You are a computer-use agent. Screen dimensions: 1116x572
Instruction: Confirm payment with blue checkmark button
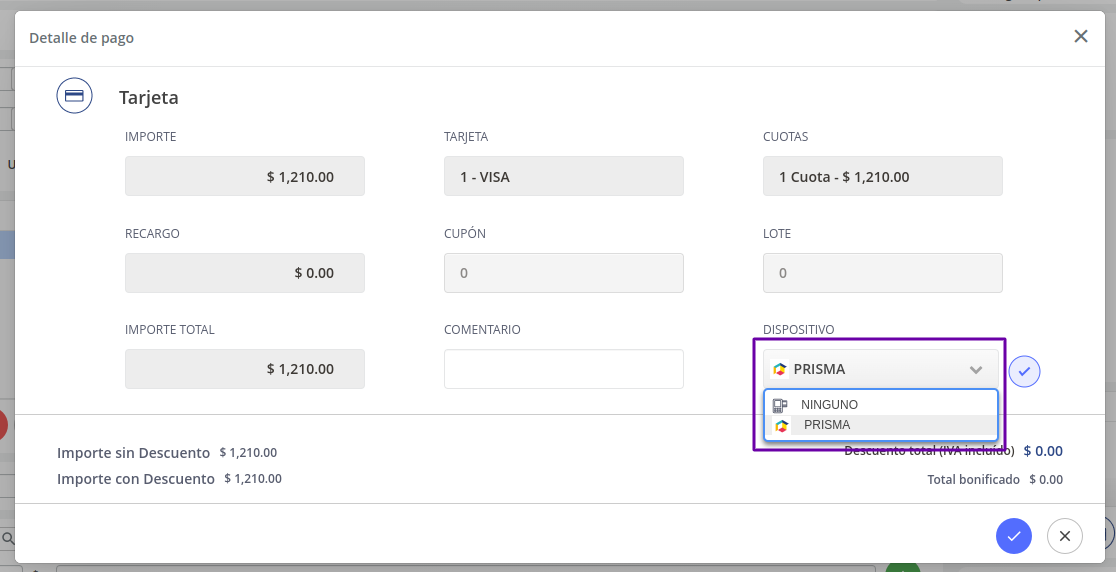tap(1014, 536)
